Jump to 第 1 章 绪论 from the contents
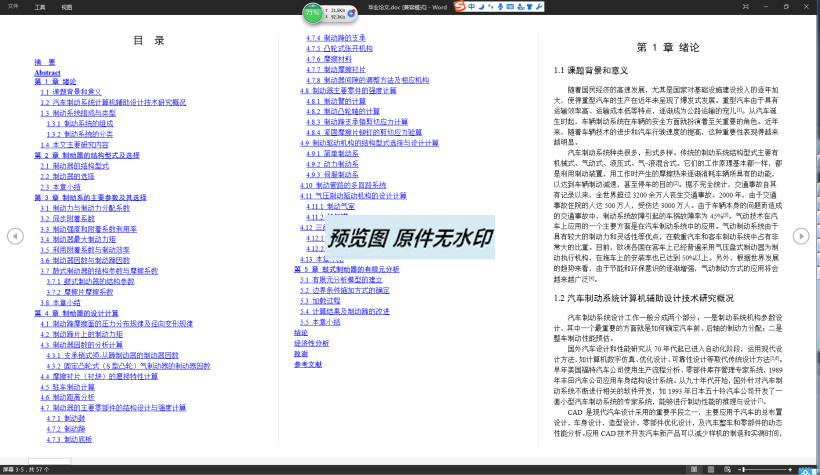The height and width of the screenshot is (475, 820). 55,82
